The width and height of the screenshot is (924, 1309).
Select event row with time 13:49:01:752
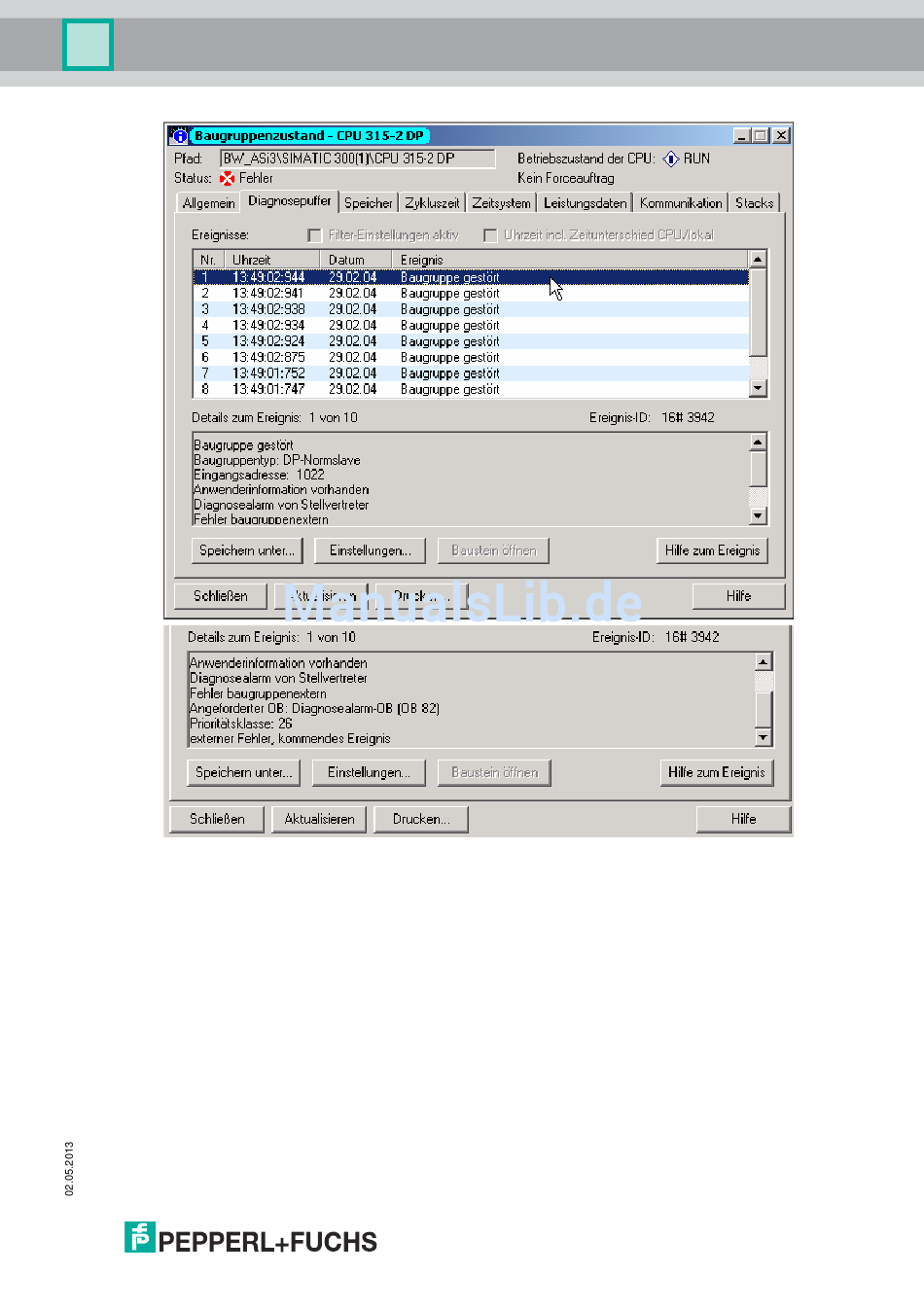click(471, 373)
